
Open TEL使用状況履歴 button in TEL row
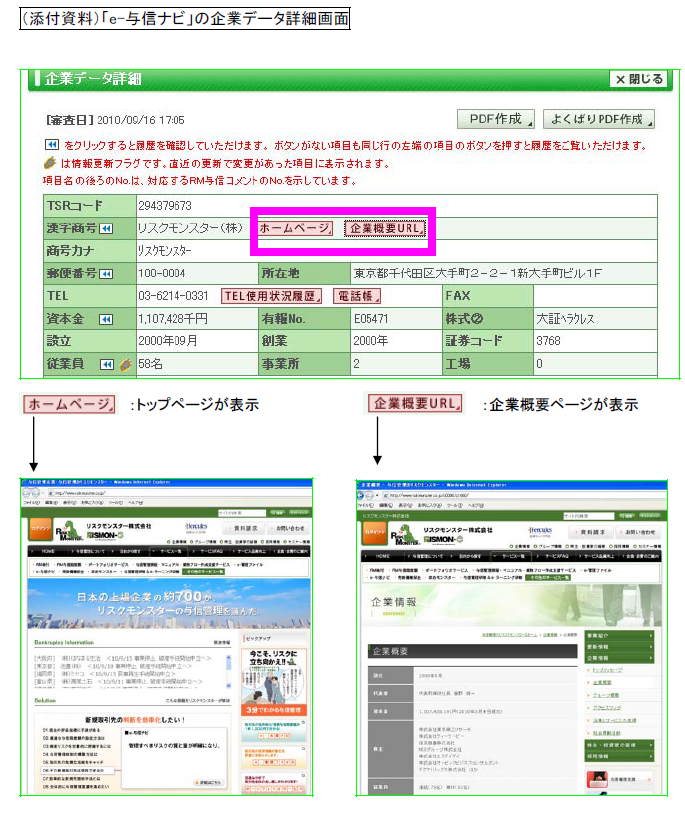click(x=272, y=296)
